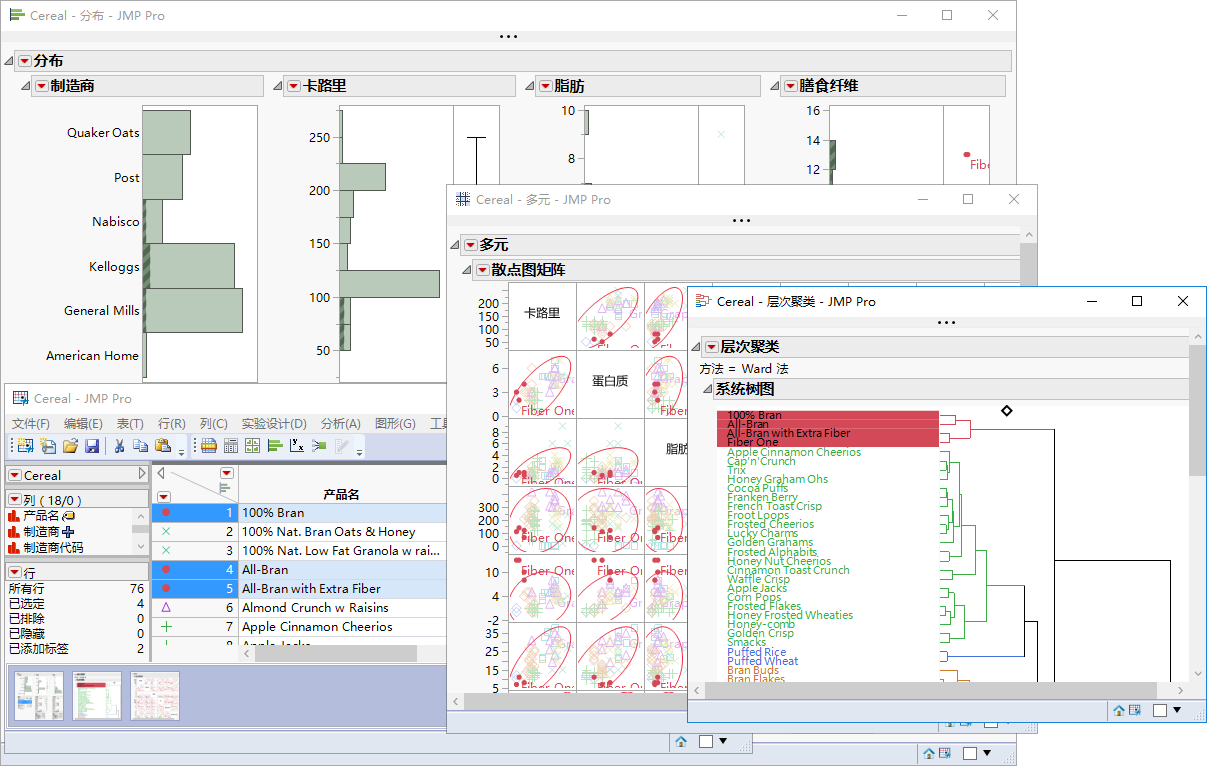Click the Fit Y by X toolbar icon

point(297,446)
